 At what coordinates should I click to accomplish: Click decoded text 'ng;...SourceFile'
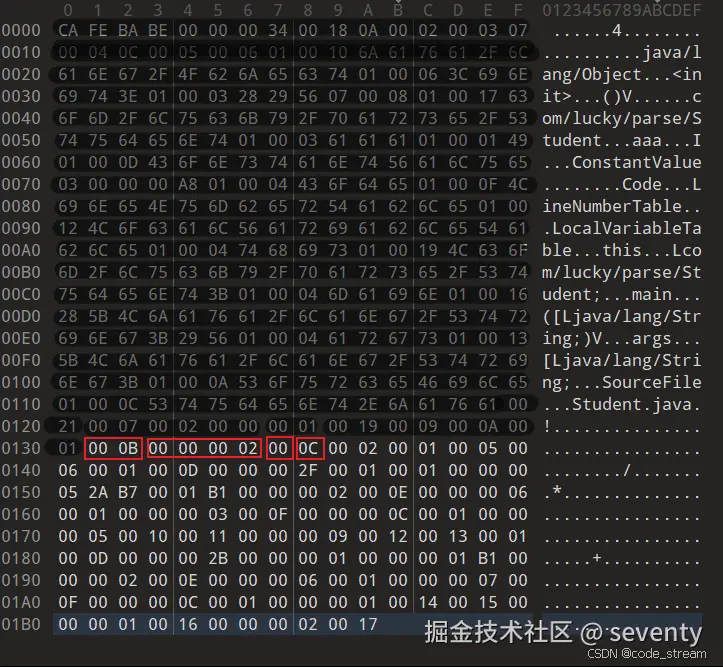622,383
